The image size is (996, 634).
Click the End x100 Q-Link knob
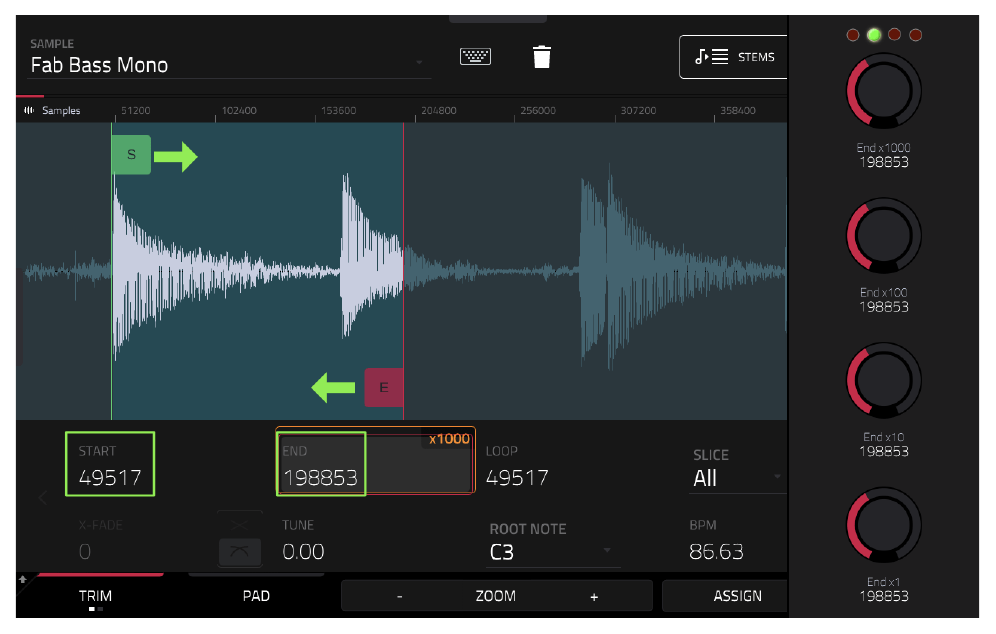(x=884, y=236)
